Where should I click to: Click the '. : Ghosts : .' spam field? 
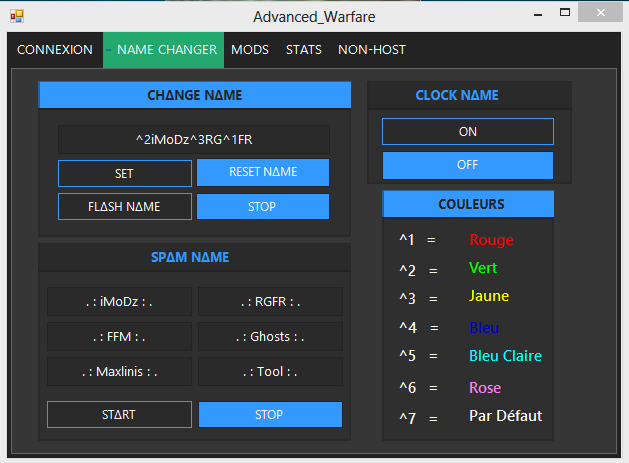click(x=270, y=336)
